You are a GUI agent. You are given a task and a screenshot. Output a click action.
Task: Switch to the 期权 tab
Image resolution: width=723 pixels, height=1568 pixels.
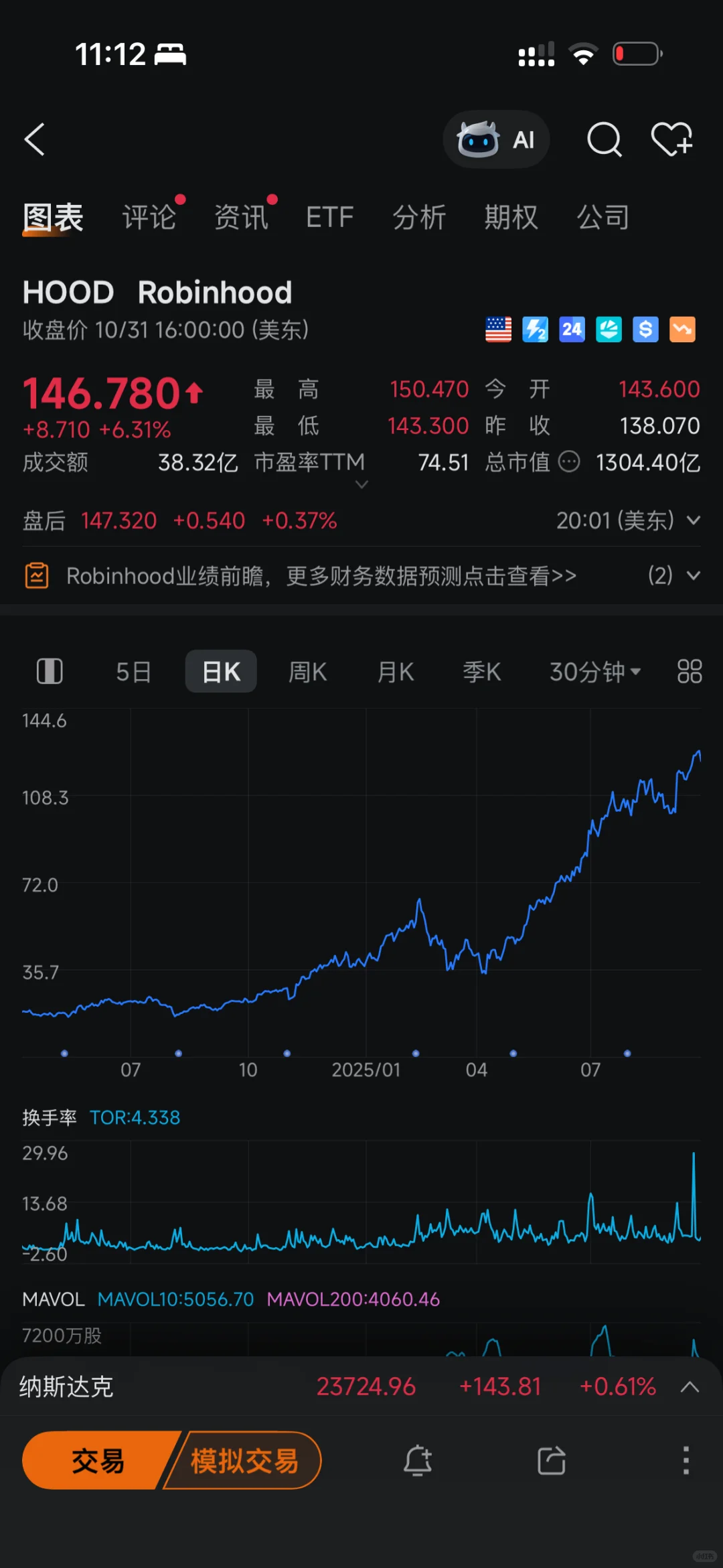511,218
